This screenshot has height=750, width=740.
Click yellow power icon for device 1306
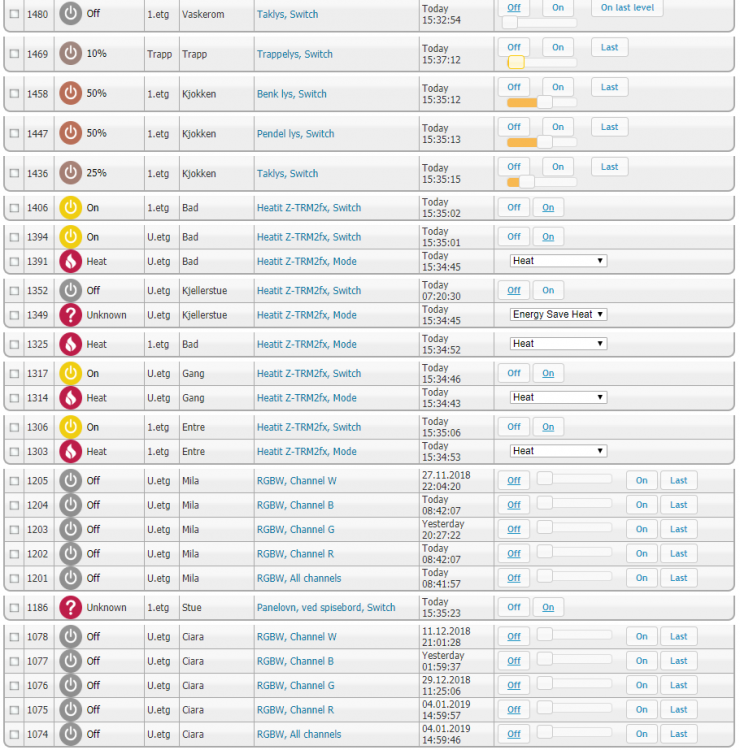click(70, 427)
